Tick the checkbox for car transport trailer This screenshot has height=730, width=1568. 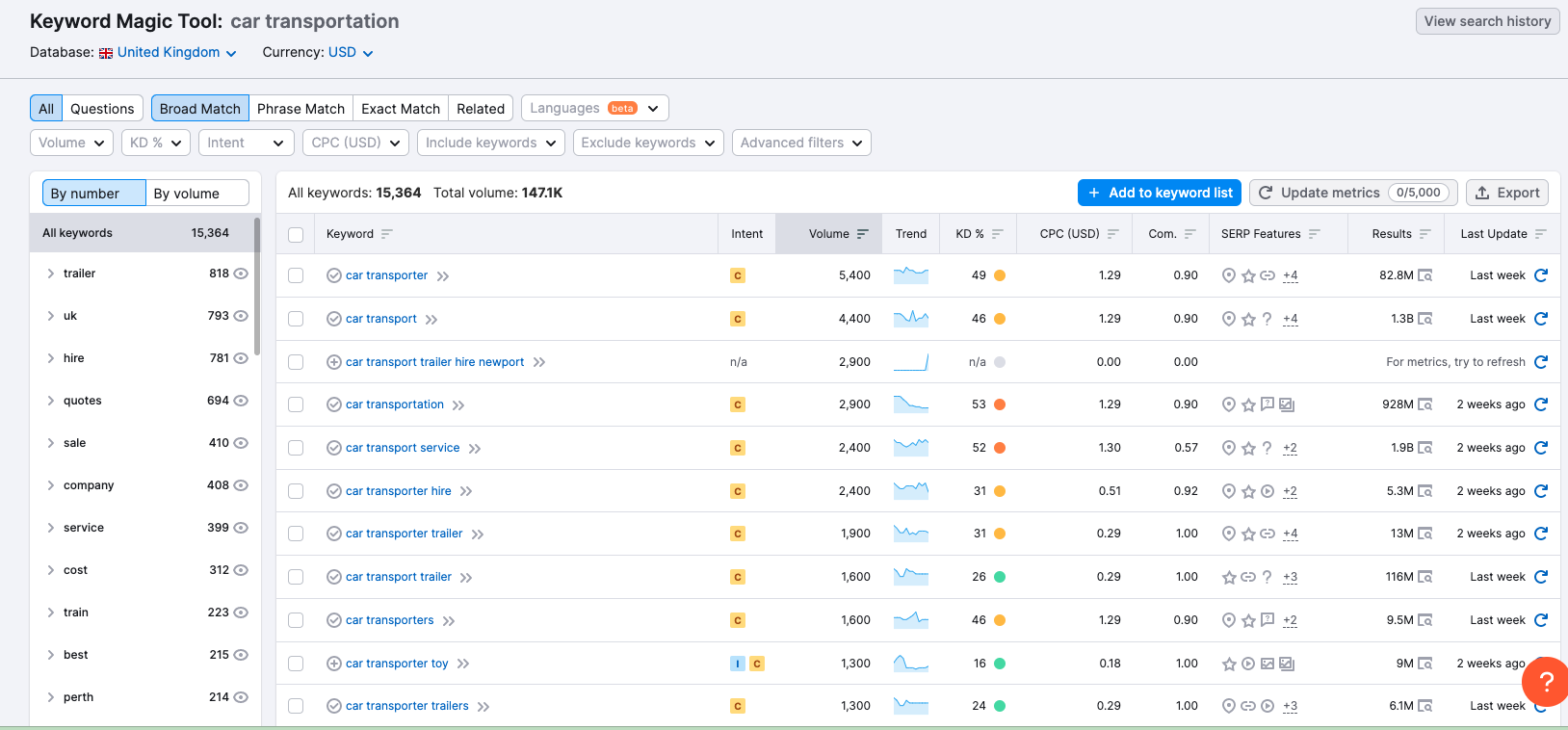(296, 577)
